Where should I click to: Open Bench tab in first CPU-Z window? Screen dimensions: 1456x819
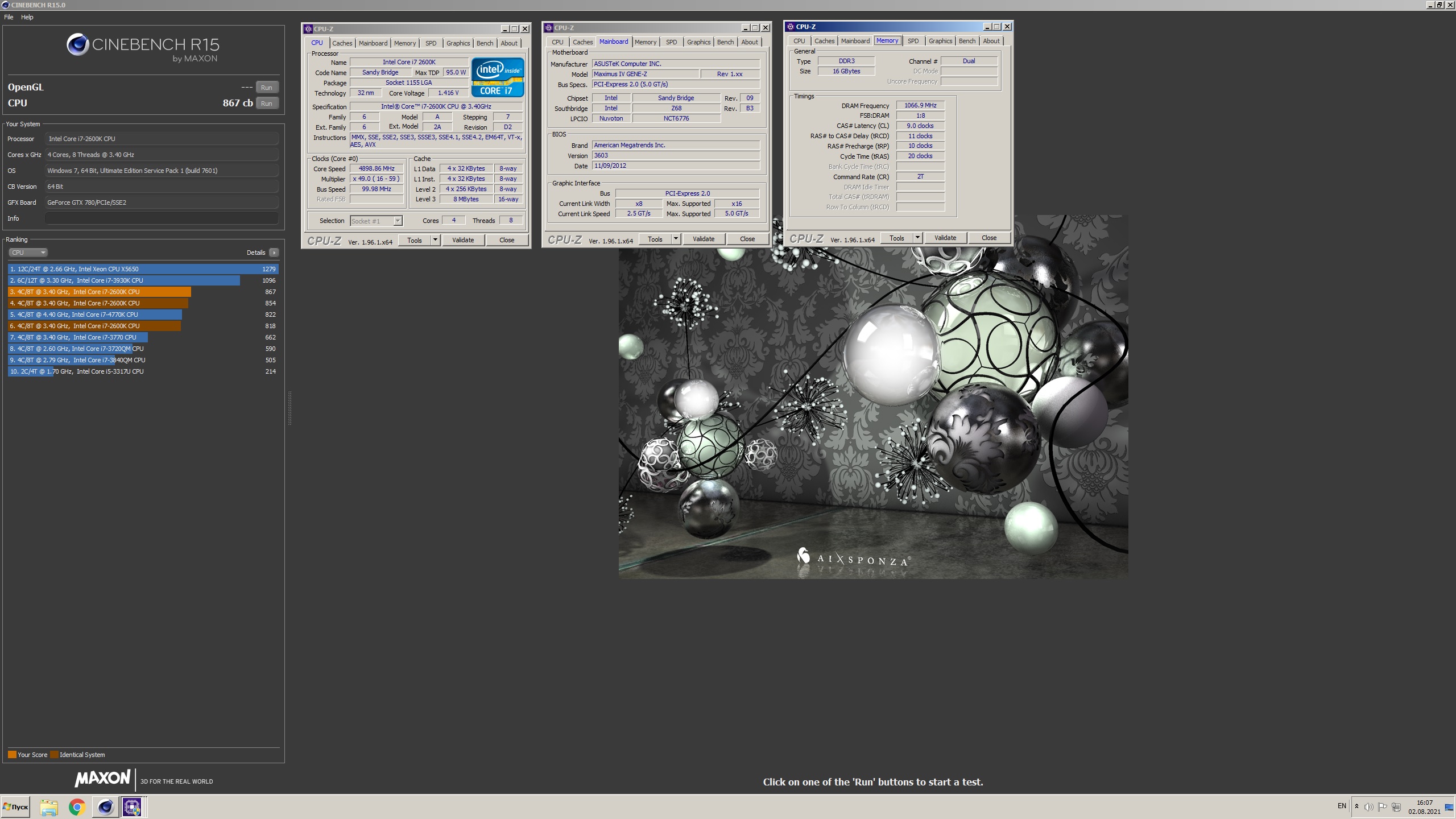point(485,43)
